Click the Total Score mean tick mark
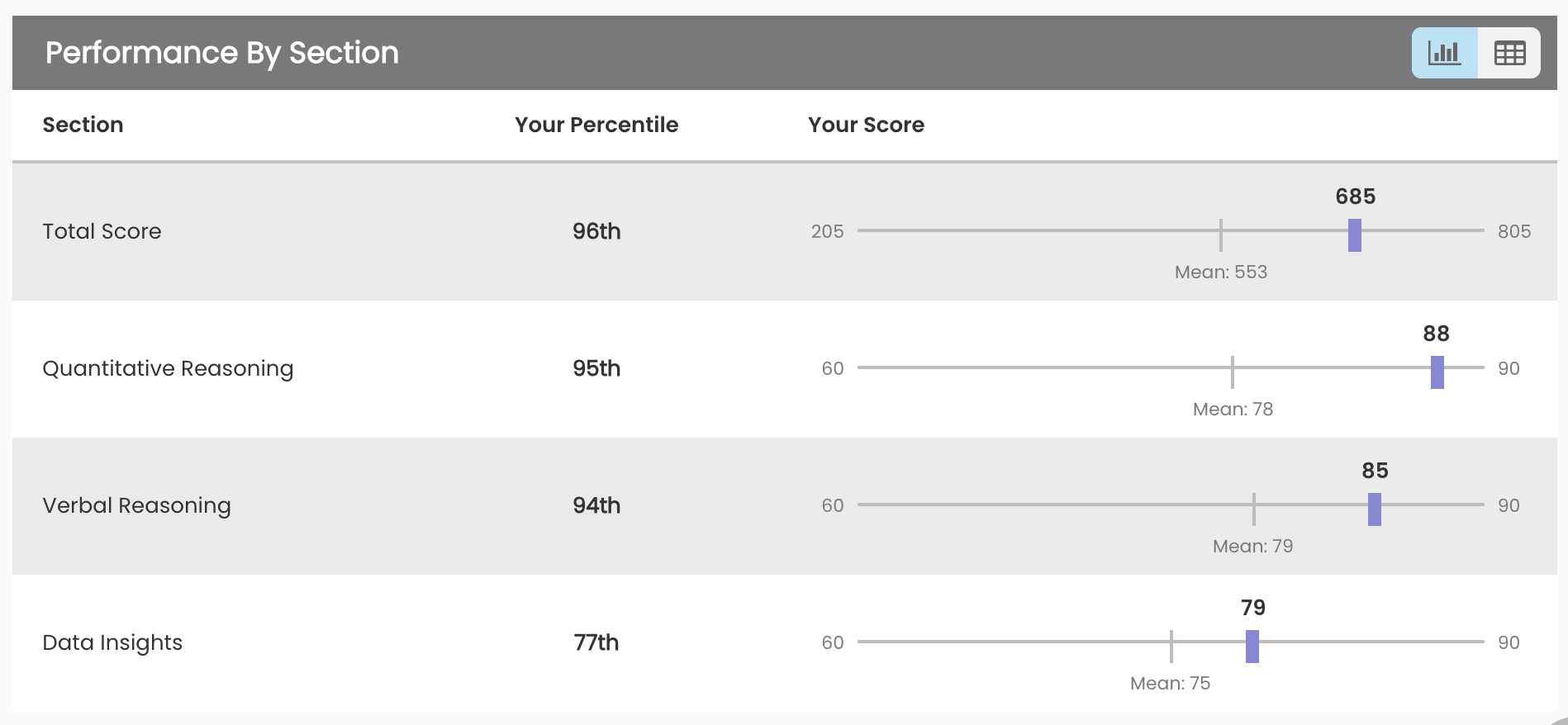 coord(1221,235)
